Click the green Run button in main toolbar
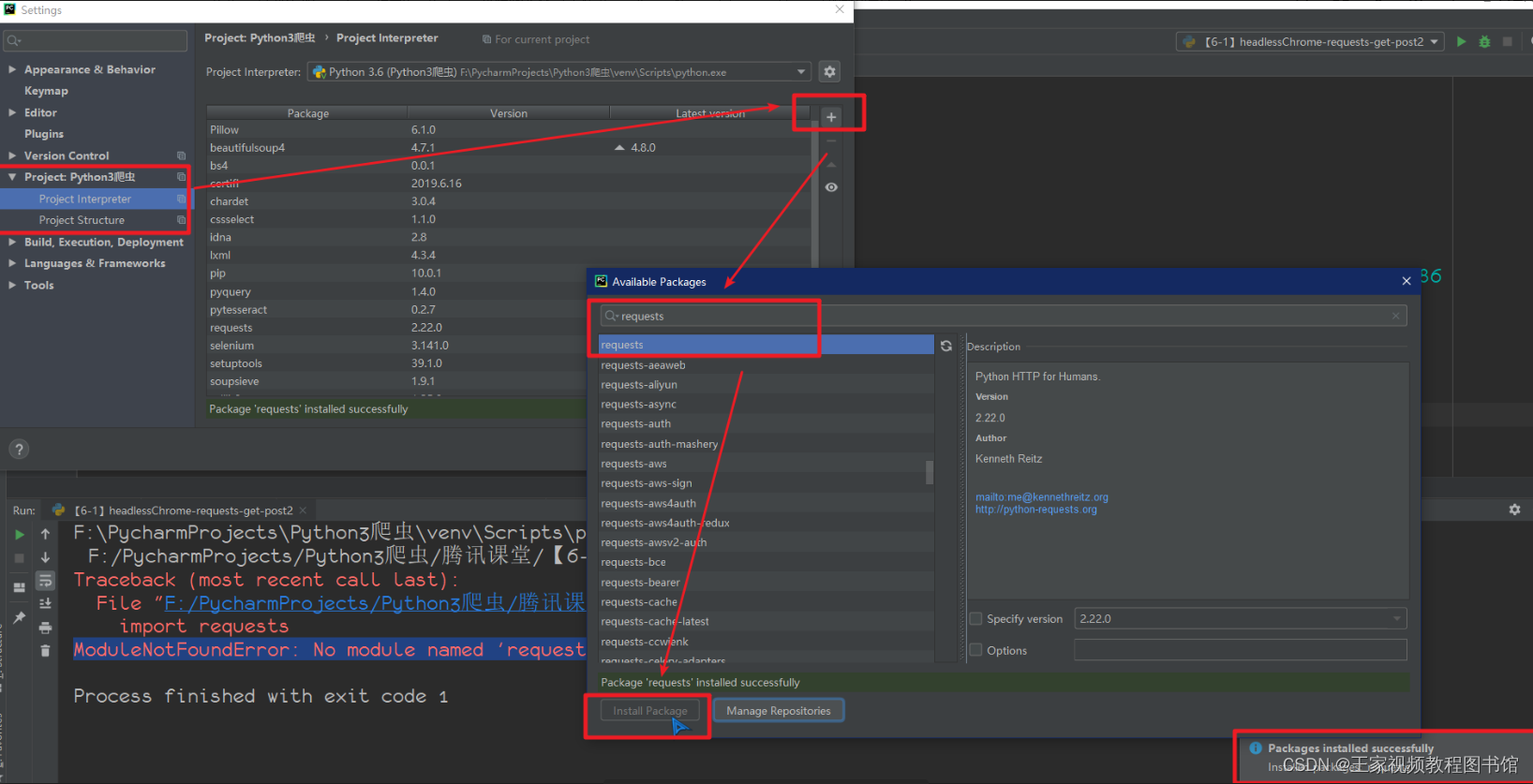The width and height of the screenshot is (1533, 784). tap(1461, 41)
